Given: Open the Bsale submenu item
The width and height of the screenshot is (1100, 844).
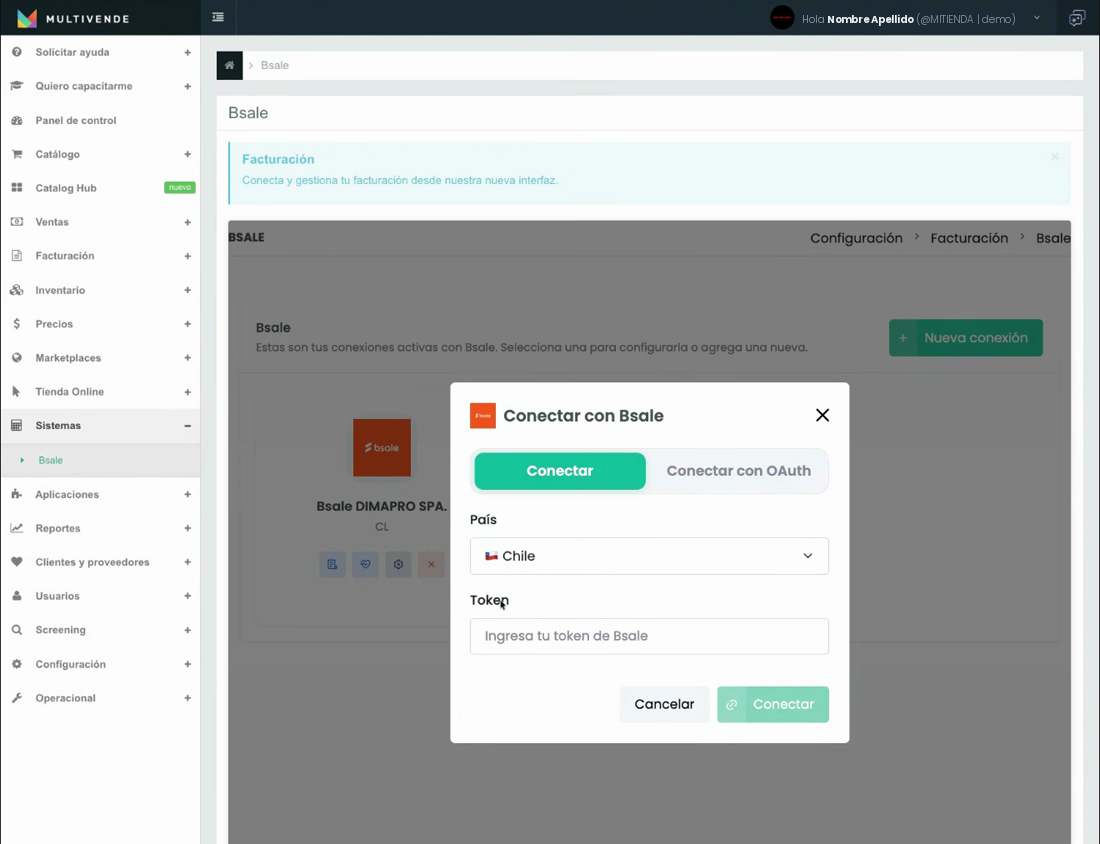Looking at the screenshot, I should pyautogui.click(x=51, y=460).
